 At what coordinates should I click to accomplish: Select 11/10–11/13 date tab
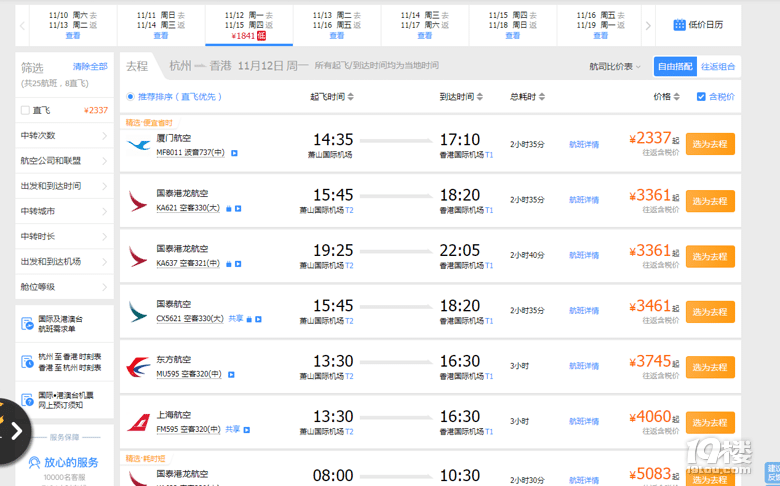[73, 25]
